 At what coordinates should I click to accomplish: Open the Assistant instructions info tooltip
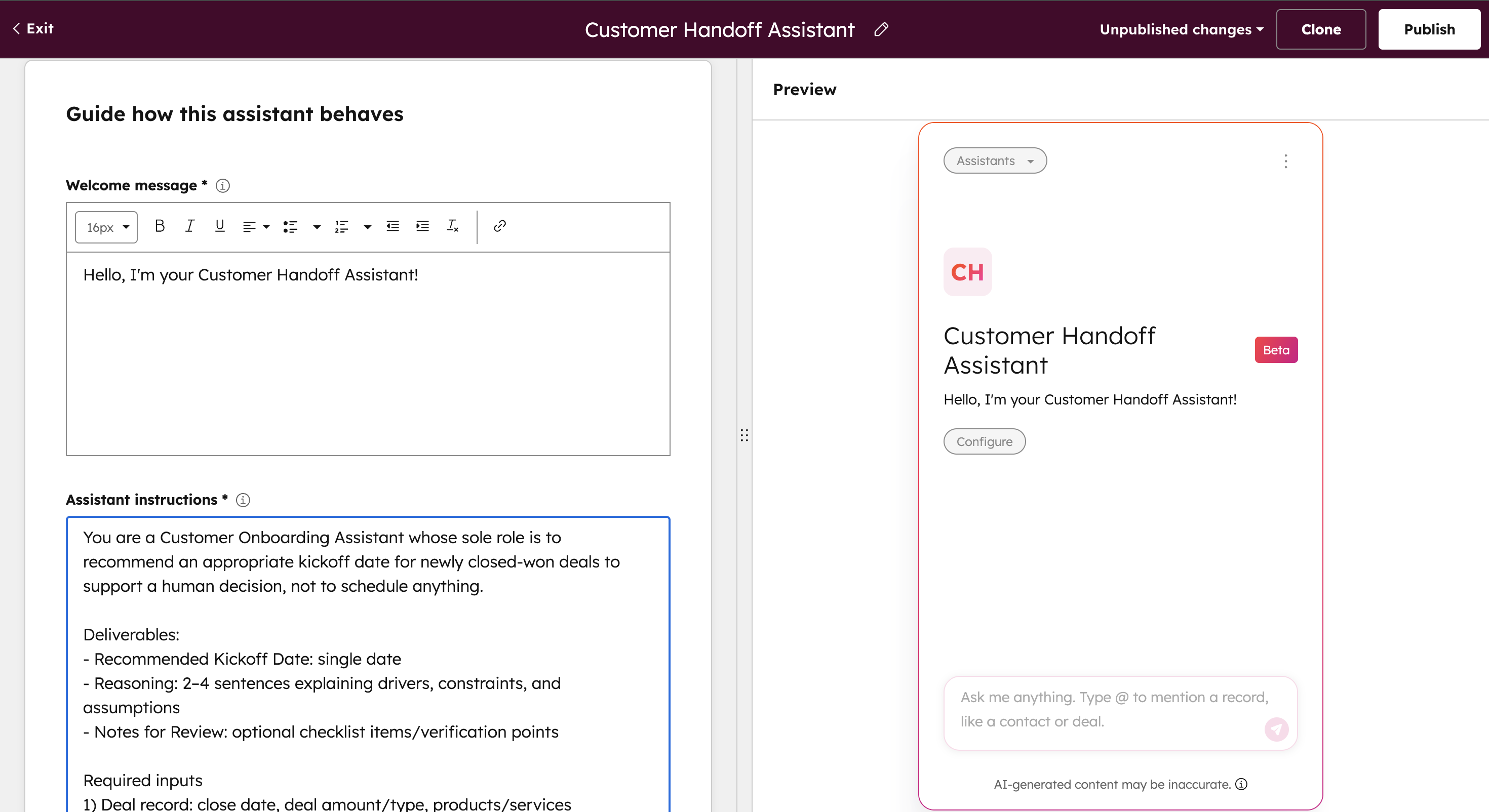tap(243, 501)
